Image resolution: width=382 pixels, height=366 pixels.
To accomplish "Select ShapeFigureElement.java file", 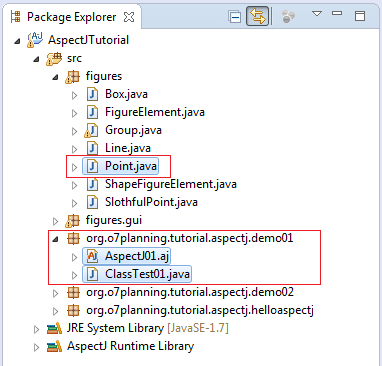I will (x=171, y=184).
